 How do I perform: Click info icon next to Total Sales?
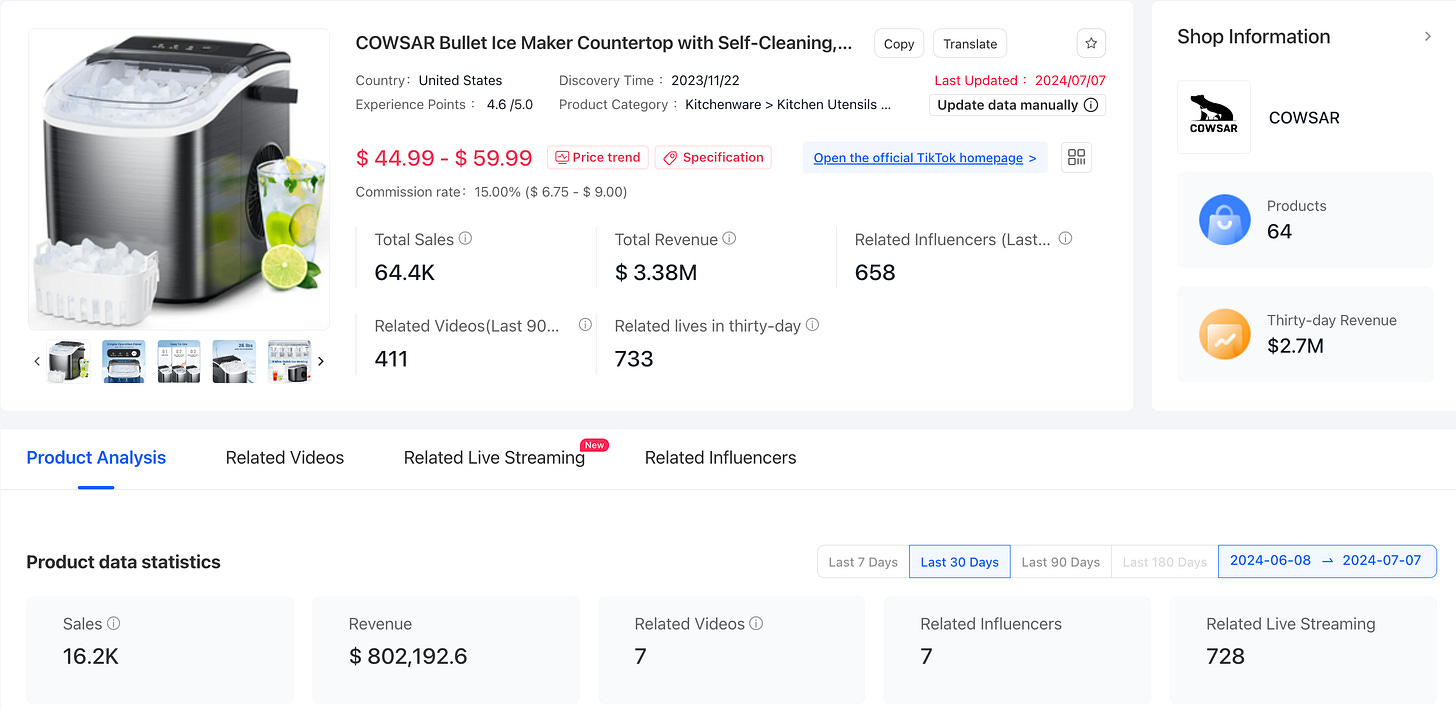pyautogui.click(x=465, y=239)
